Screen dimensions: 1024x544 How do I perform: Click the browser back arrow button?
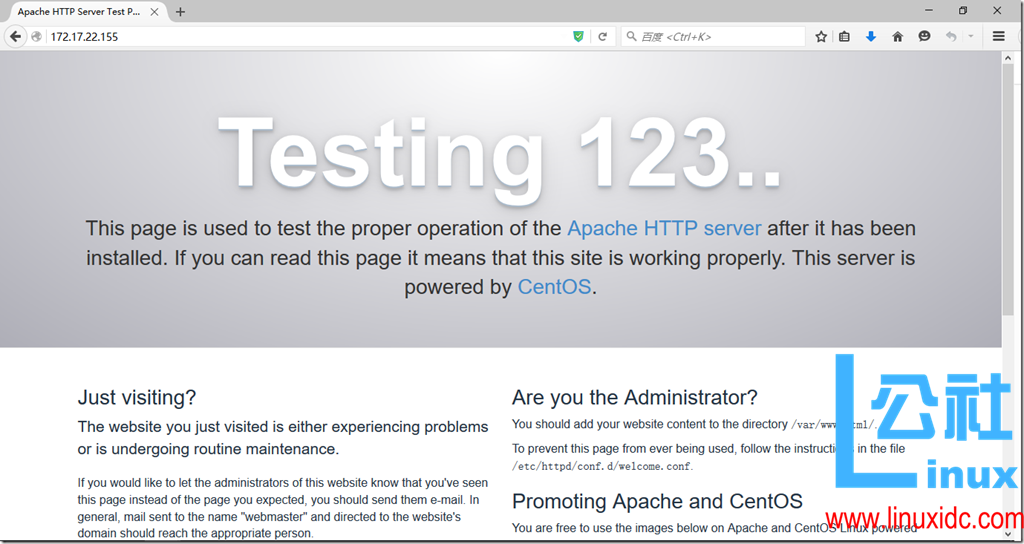[15, 37]
